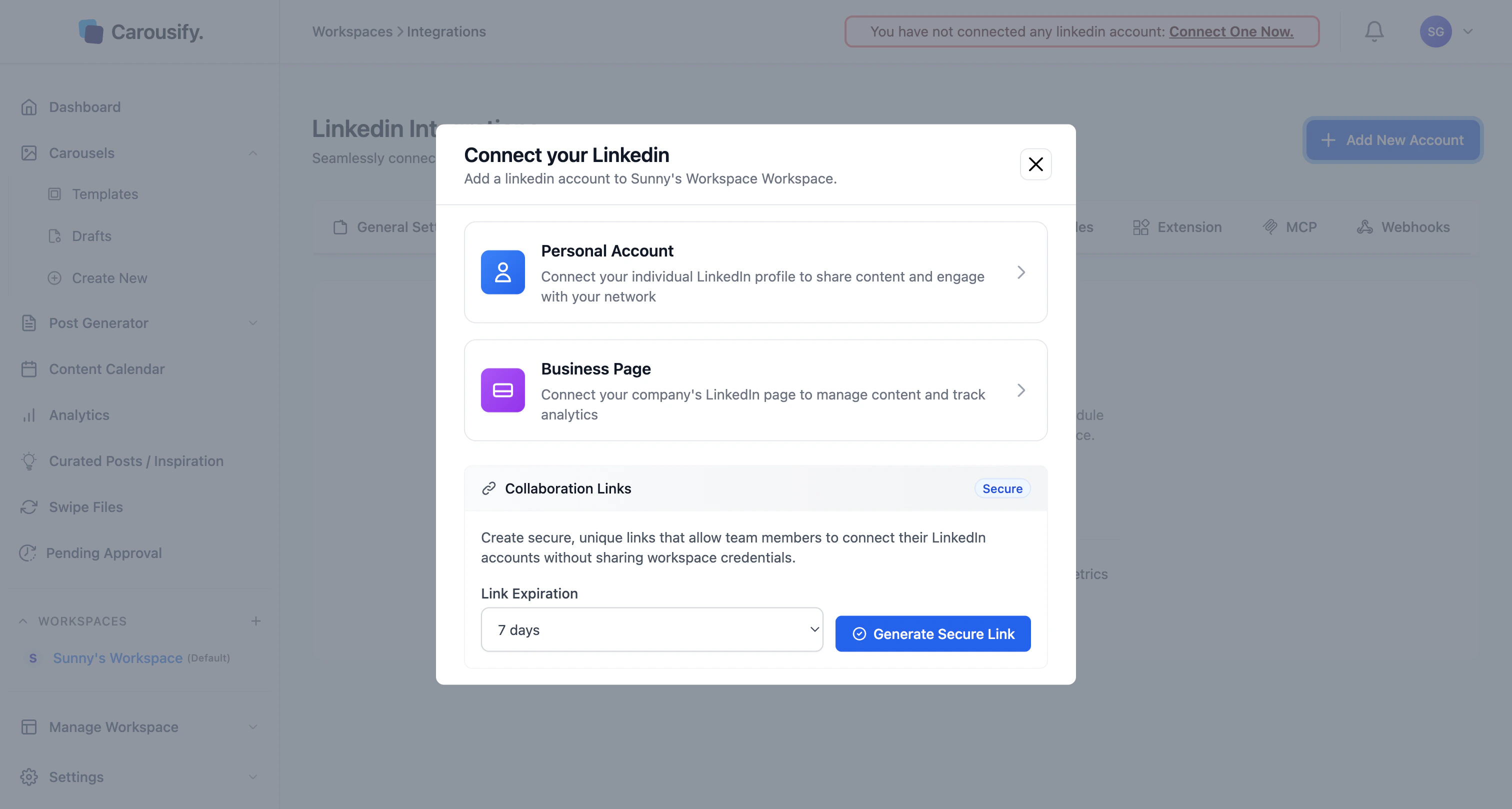Expand the Settings chevron
The image size is (1512, 809).
click(x=253, y=776)
